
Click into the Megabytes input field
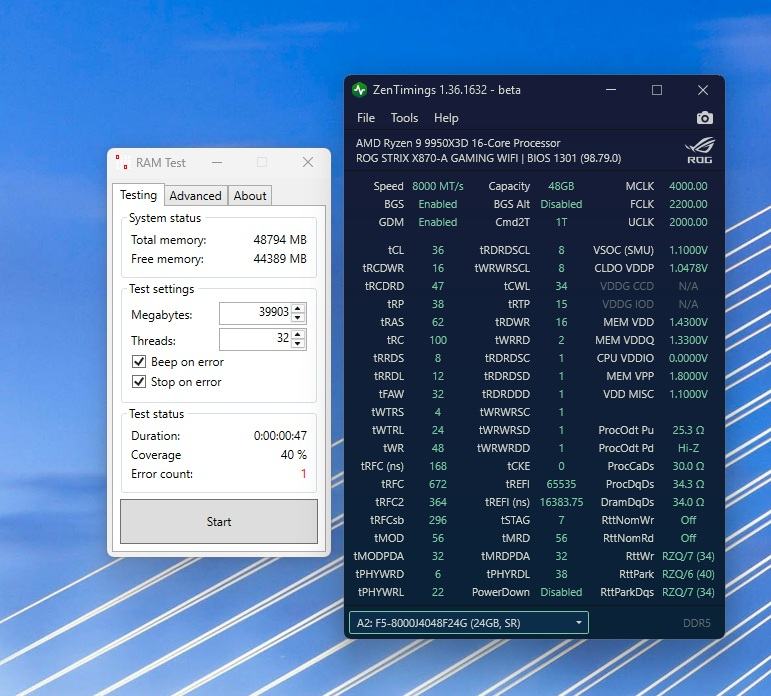click(255, 313)
